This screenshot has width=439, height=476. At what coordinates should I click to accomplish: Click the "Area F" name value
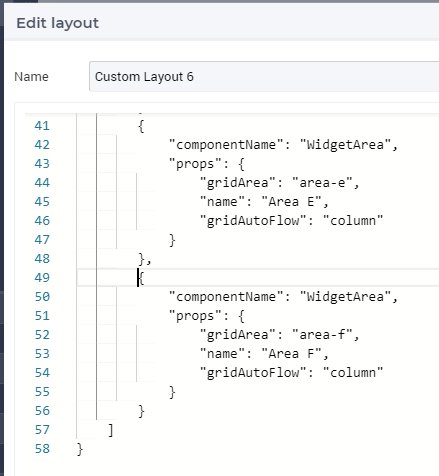coord(292,354)
